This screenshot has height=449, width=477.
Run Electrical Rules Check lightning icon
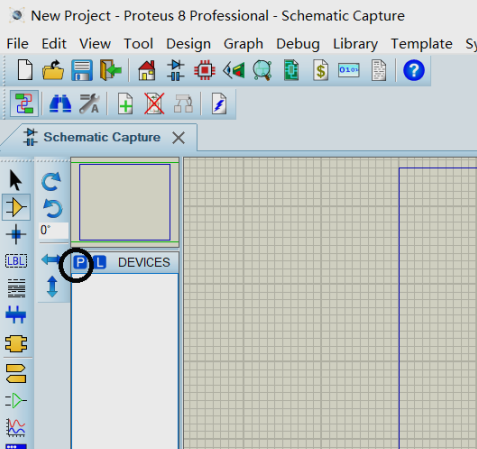(x=219, y=104)
